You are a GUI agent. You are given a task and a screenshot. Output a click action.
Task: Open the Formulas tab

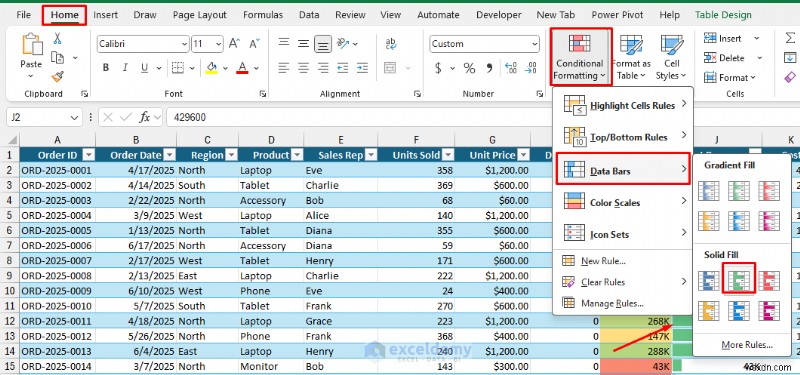click(x=263, y=15)
